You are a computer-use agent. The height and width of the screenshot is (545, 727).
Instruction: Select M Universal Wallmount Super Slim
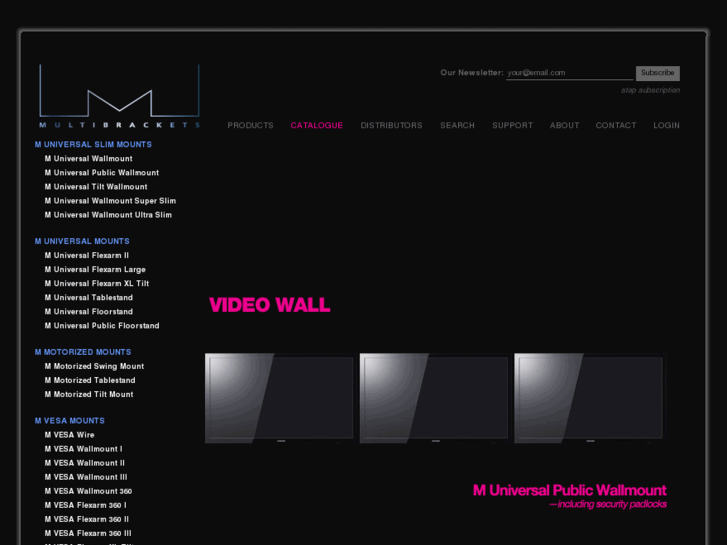pos(110,201)
